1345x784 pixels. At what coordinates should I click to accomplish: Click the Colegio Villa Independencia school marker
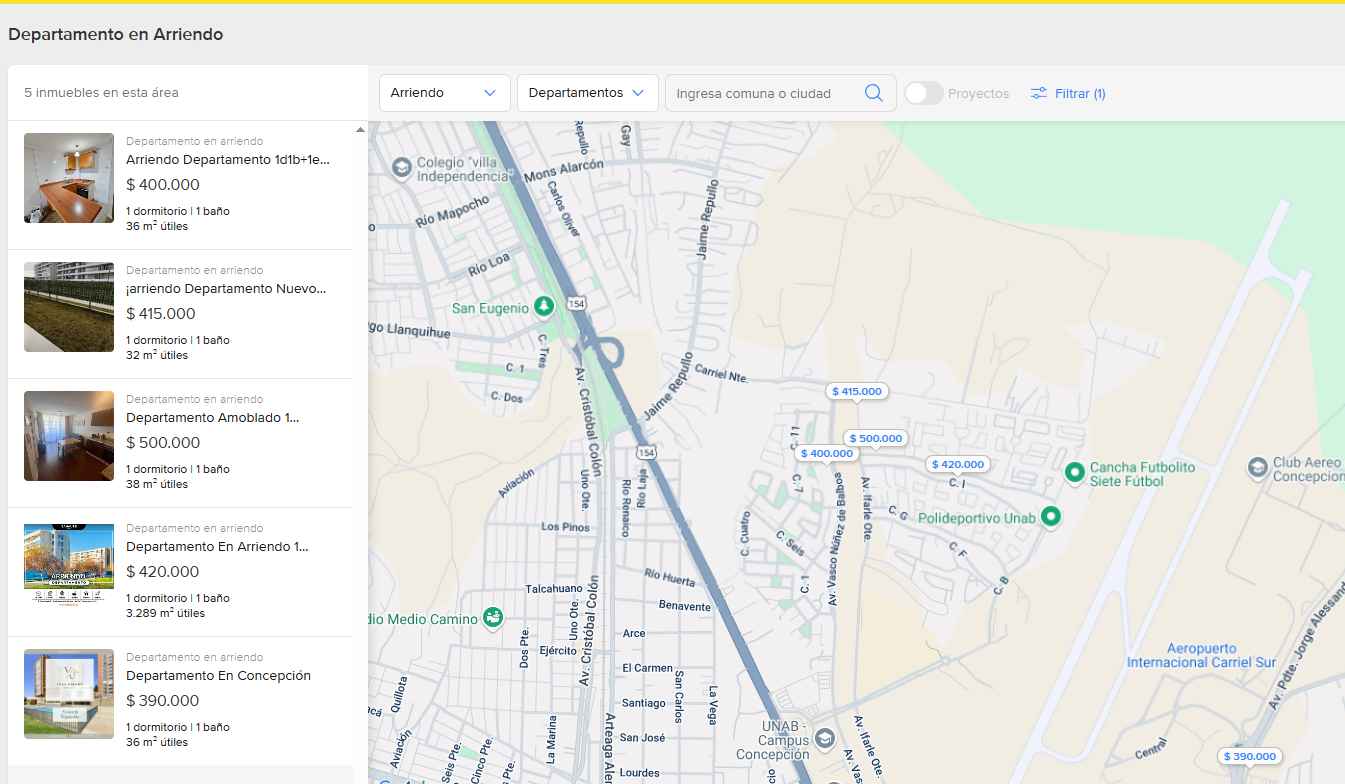[x=402, y=167]
